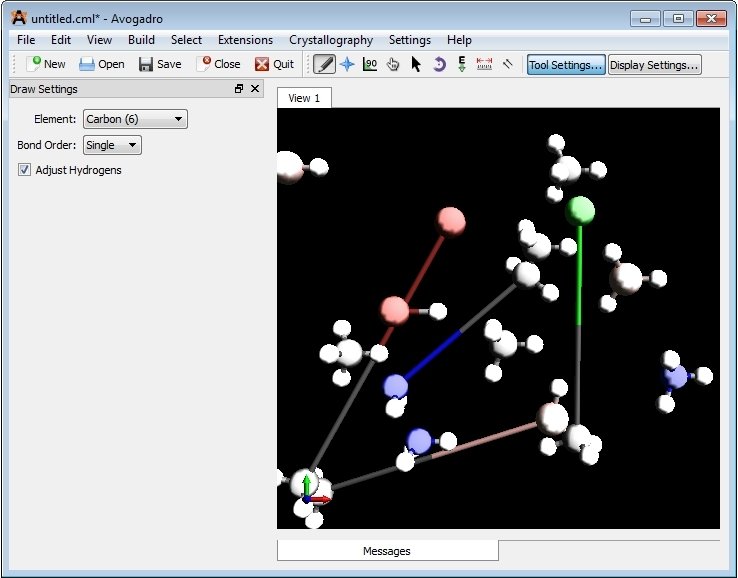Click the Save toolbar button

click(x=160, y=64)
